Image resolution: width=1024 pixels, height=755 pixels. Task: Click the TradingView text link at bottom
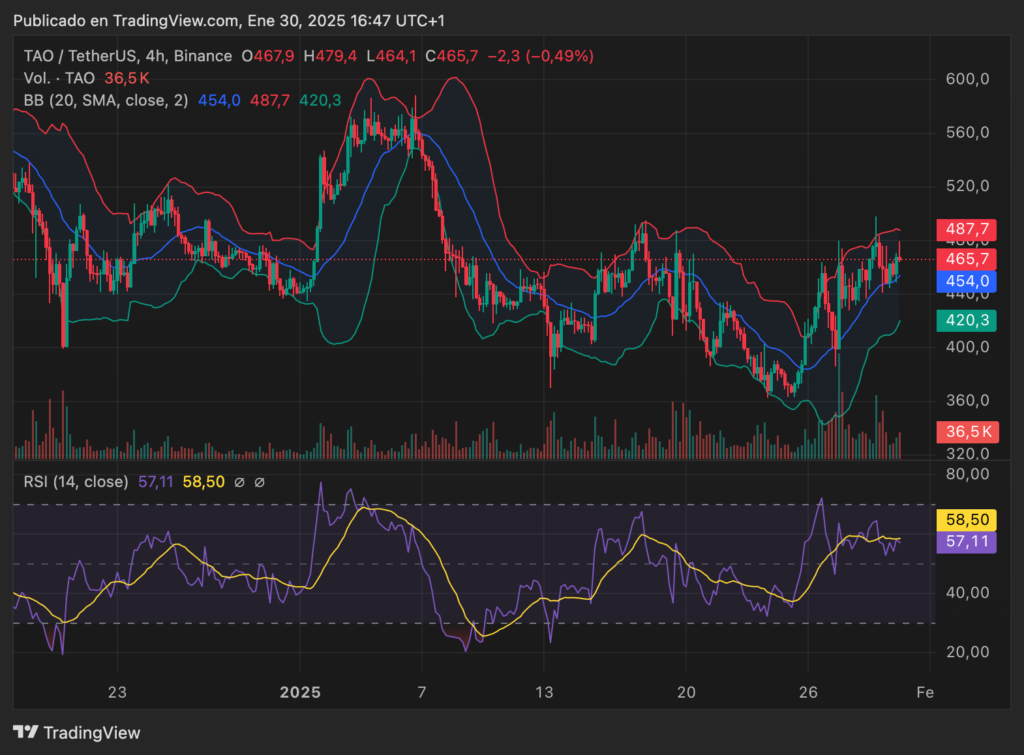tap(92, 733)
